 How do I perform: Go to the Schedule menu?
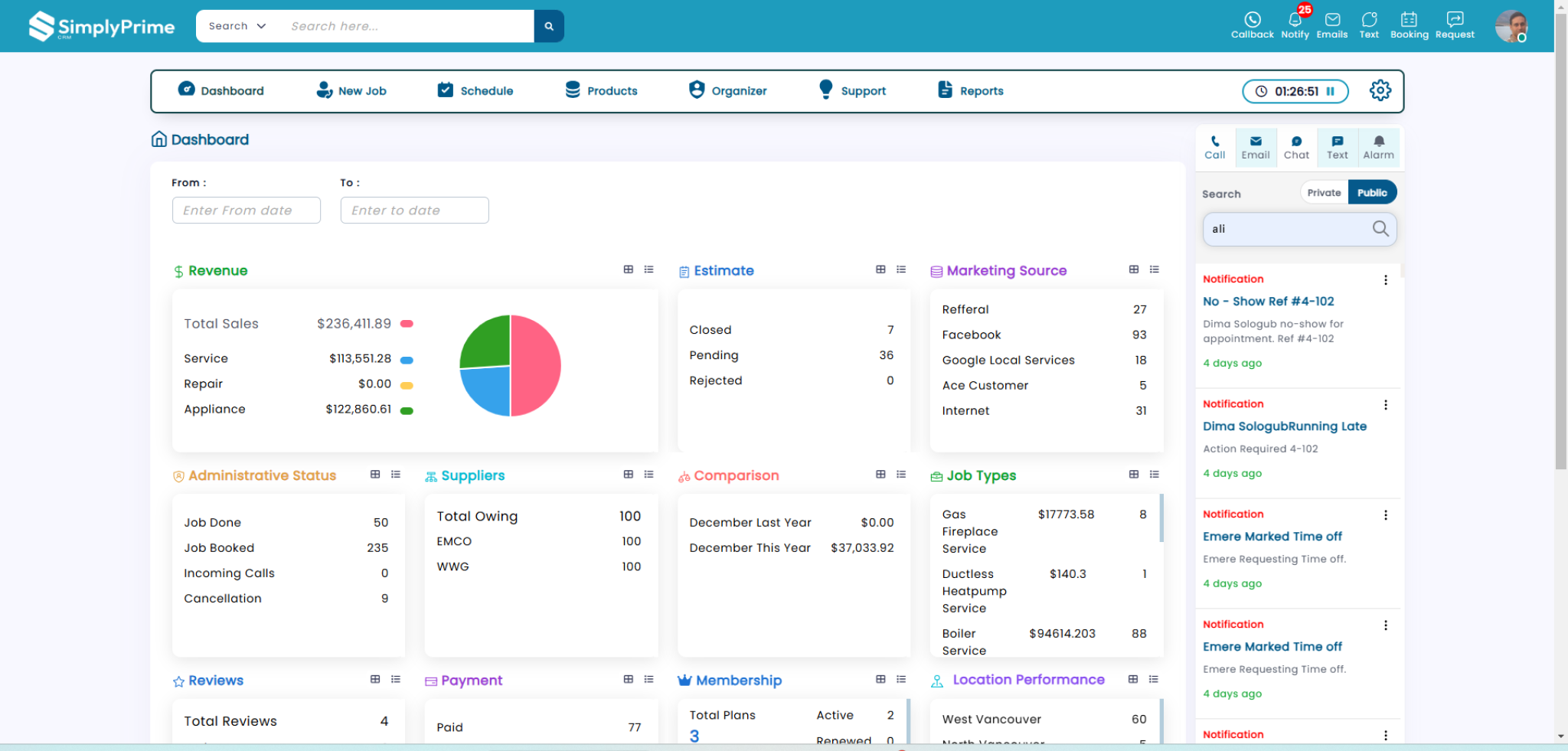[475, 90]
